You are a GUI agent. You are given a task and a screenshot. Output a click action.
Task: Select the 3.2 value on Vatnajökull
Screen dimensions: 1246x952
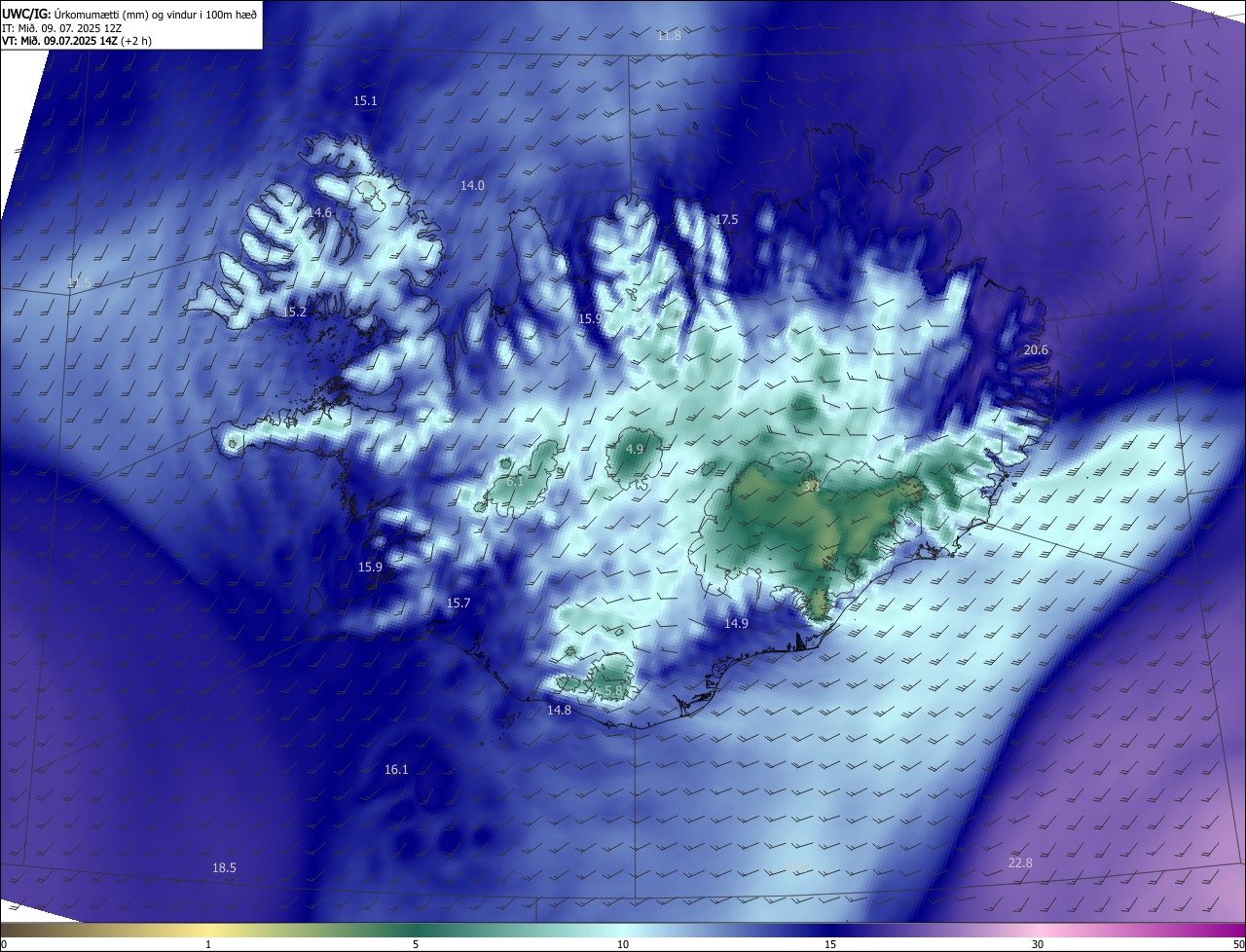point(810,484)
